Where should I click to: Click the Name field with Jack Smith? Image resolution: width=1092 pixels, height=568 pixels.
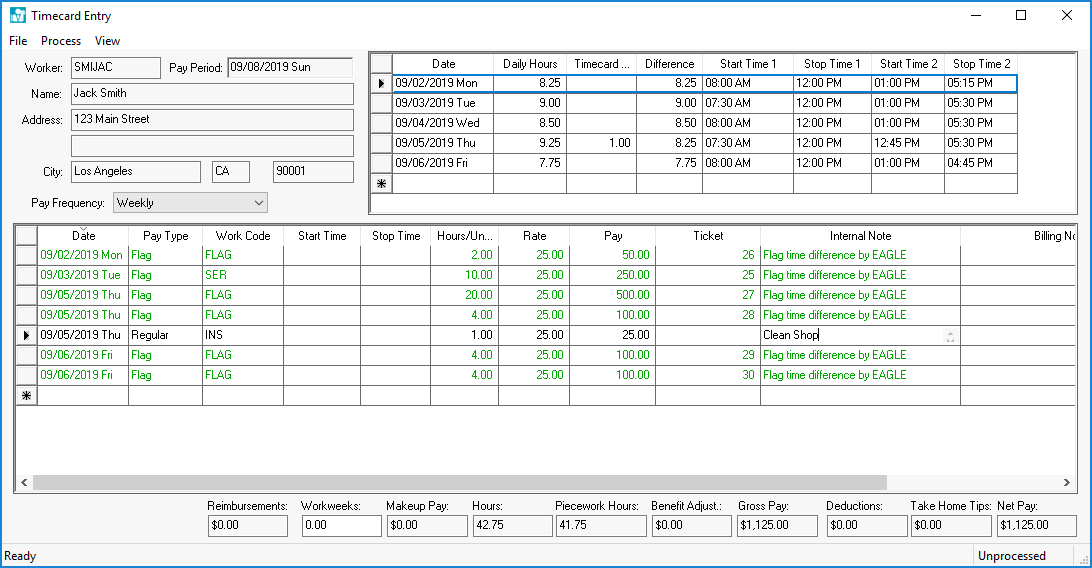(x=211, y=94)
